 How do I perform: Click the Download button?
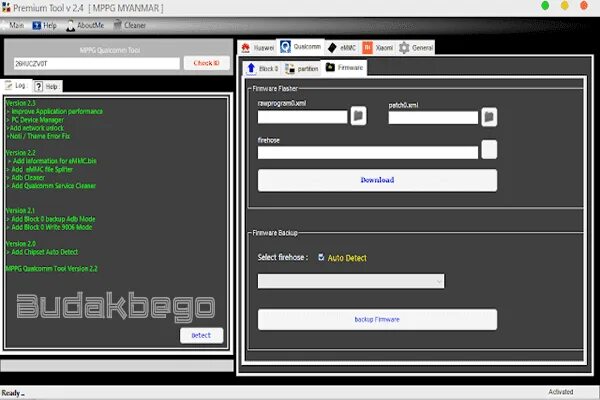click(x=377, y=180)
